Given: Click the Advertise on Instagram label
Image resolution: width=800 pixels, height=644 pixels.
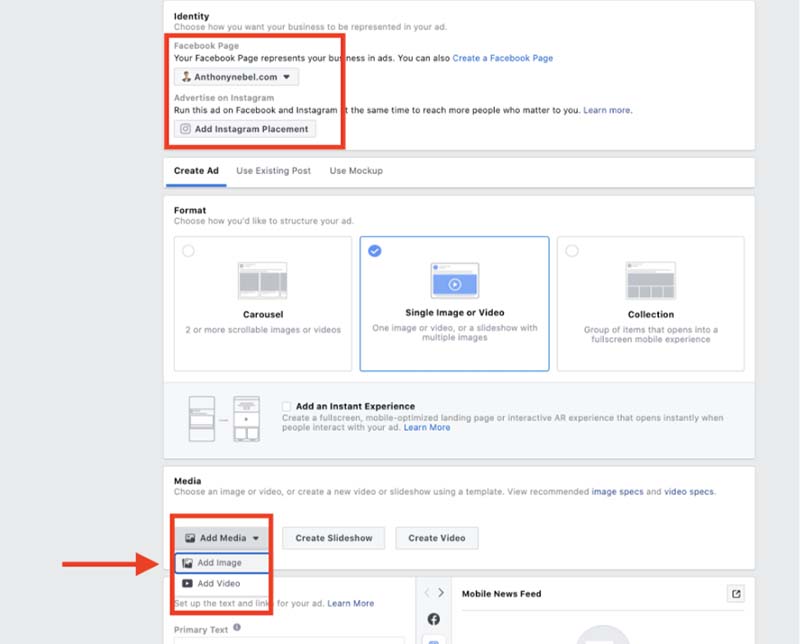Looking at the screenshot, I should [224, 98].
